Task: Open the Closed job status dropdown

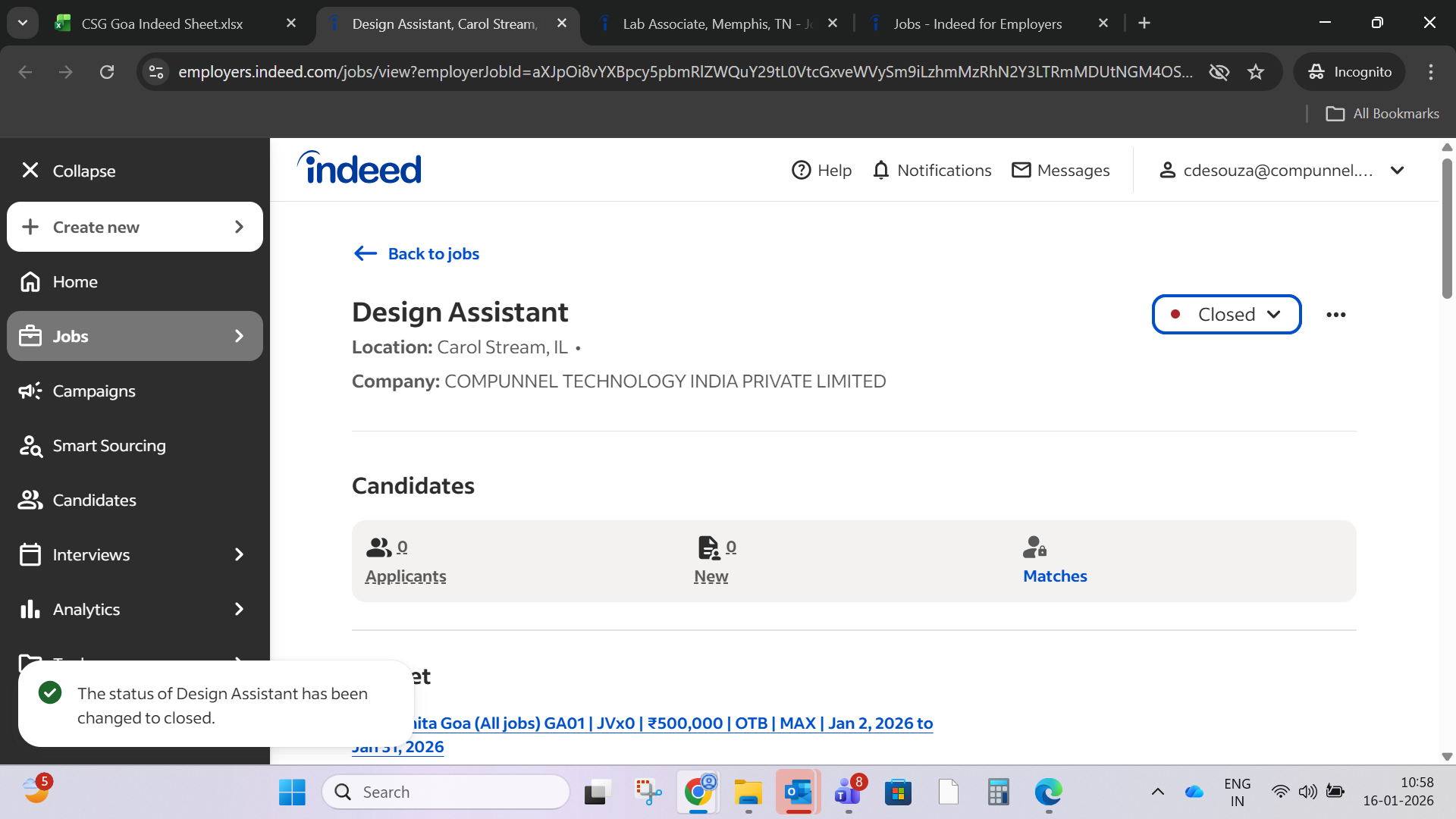Action: (1226, 315)
